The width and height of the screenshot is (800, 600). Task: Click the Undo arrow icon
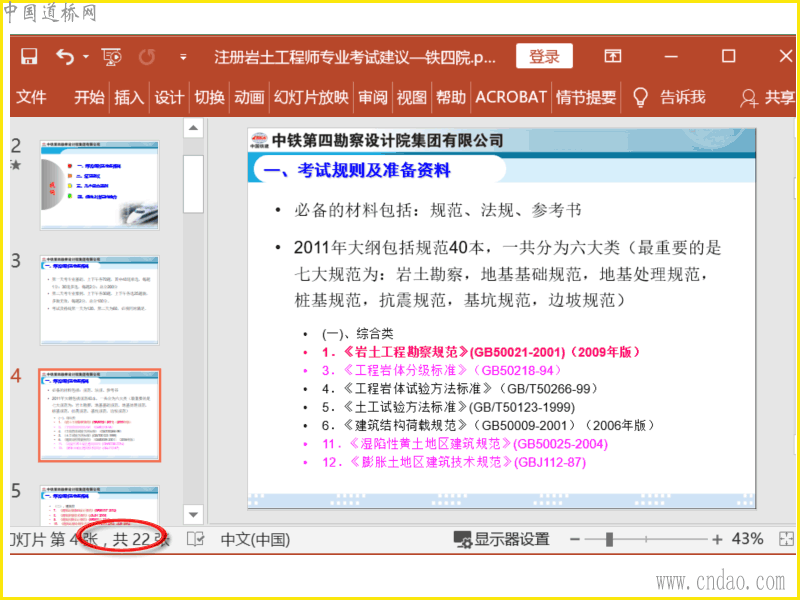65,57
